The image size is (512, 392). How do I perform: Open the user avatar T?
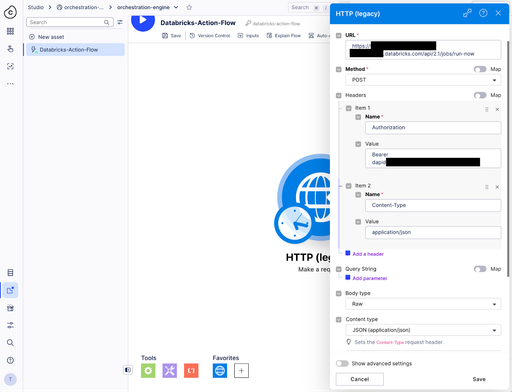coord(10,379)
